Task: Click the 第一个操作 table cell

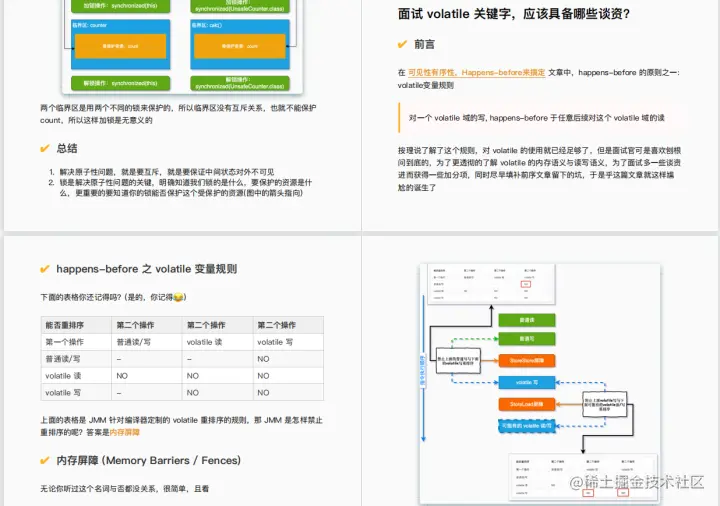Action: pyautogui.click(x=76, y=342)
